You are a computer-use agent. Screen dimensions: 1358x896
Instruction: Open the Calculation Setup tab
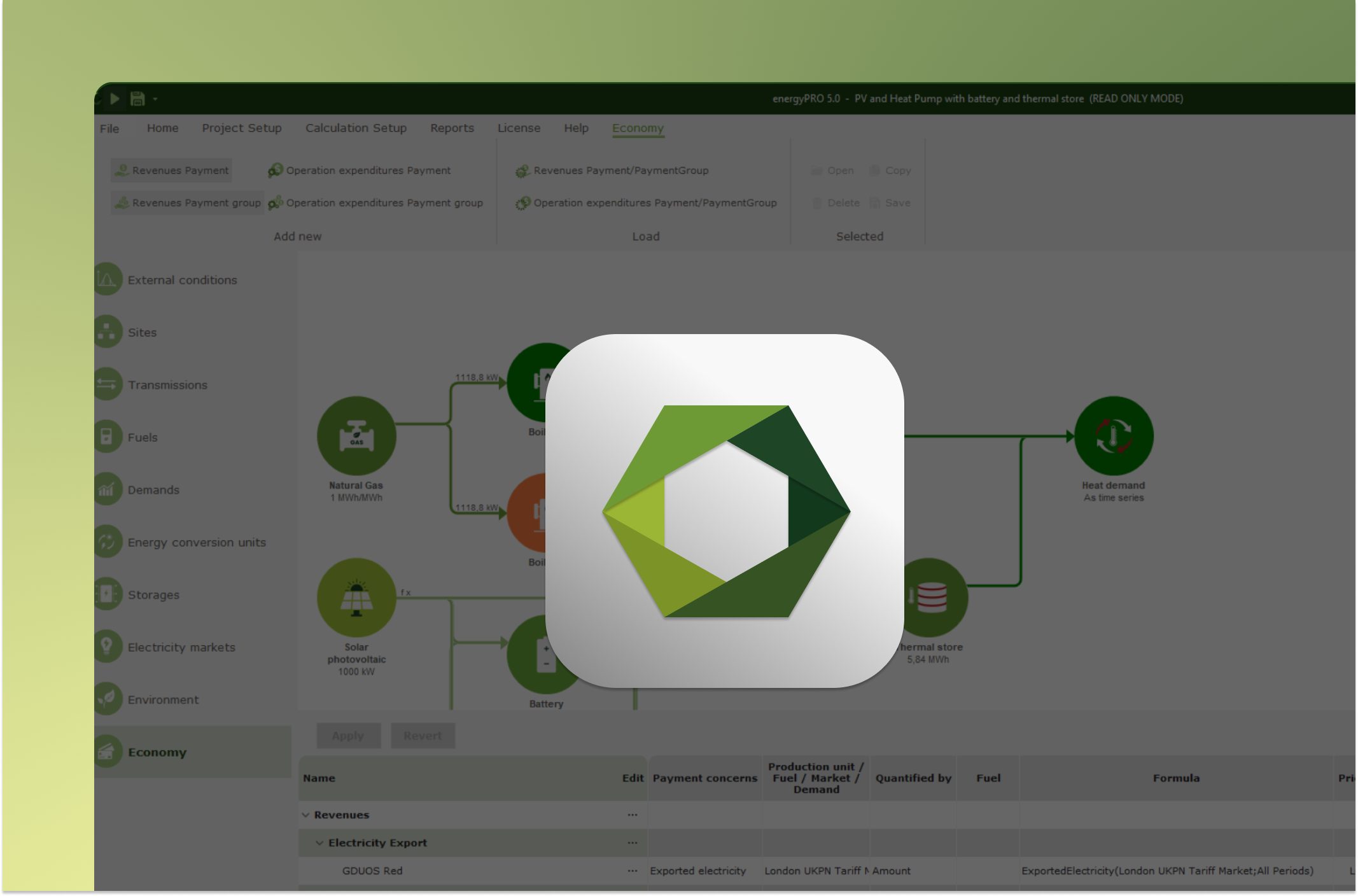click(356, 128)
